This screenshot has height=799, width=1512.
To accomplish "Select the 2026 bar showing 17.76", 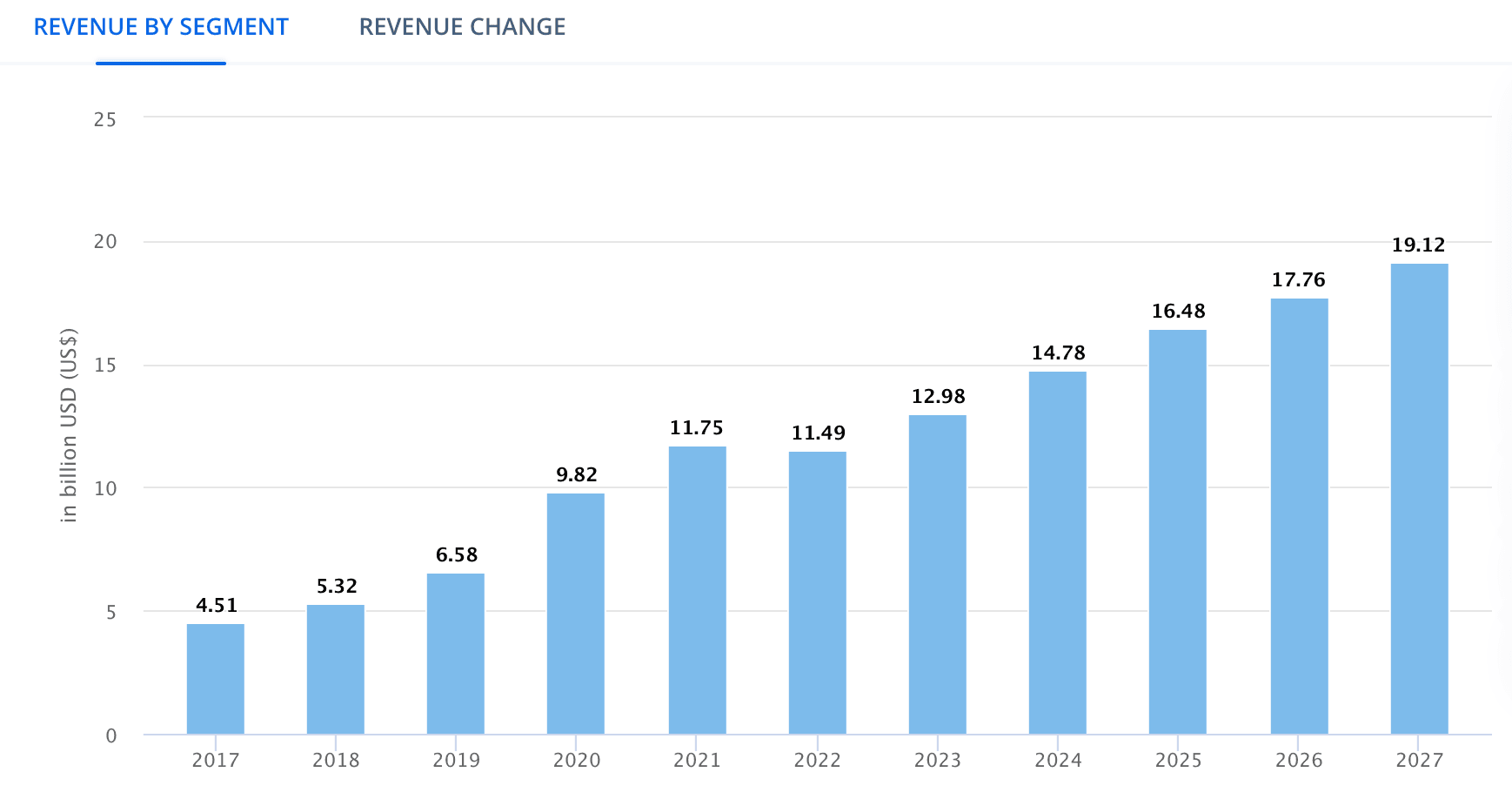I will [1299, 516].
